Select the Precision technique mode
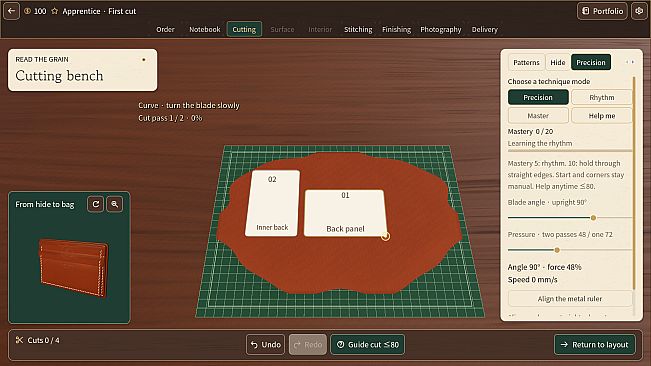This screenshot has width=651, height=366. (x=538, y=98)
